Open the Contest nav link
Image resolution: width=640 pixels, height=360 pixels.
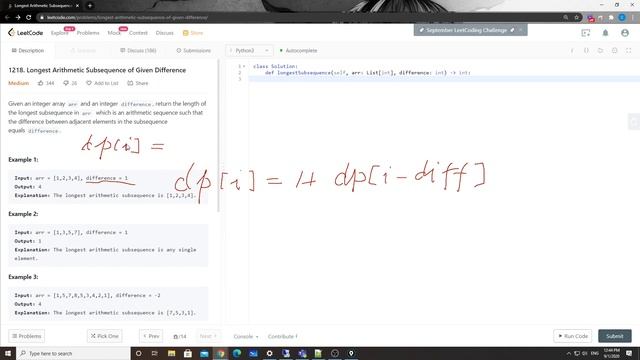click(x=138, y=33)
